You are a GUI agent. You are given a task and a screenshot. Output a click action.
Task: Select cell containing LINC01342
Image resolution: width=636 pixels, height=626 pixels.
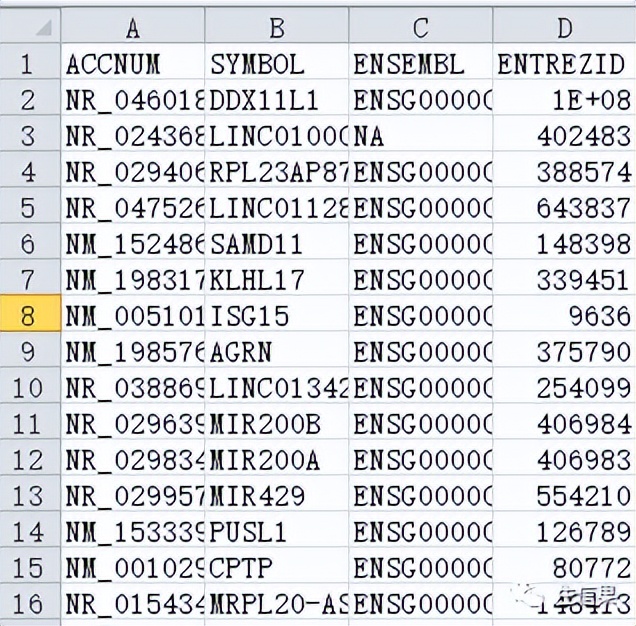point(277,385)
